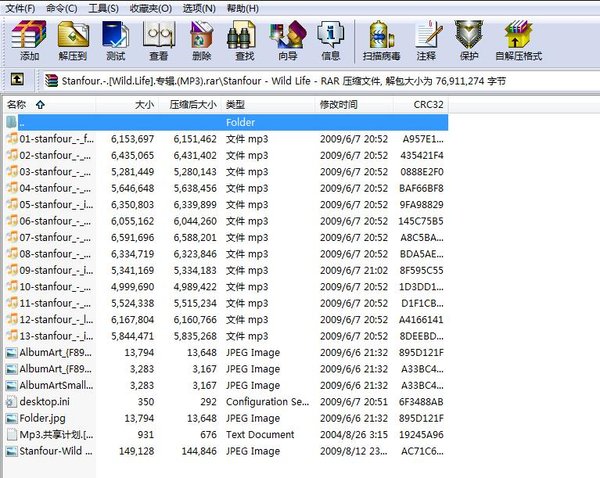Screen dimensions: 600x478
Task: Open the 注释 (Comment) tool
Action: pyautogui.click(x=428, y=35)
